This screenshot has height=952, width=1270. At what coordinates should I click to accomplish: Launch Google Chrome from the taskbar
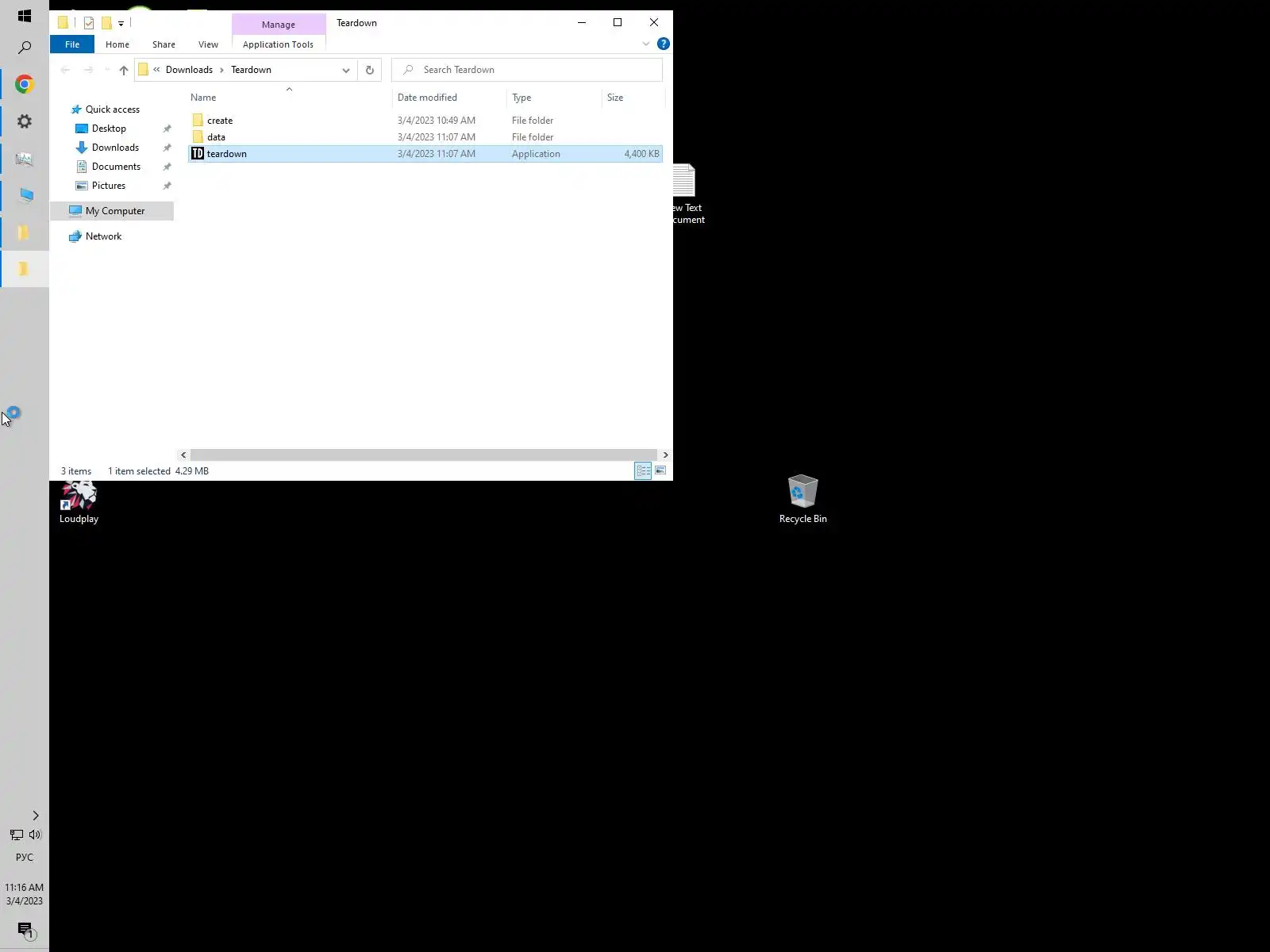(25, 84)
